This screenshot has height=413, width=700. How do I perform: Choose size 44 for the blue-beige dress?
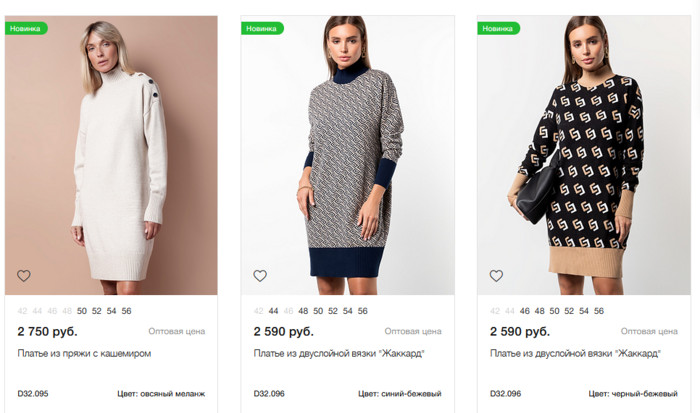pos(274,311)
